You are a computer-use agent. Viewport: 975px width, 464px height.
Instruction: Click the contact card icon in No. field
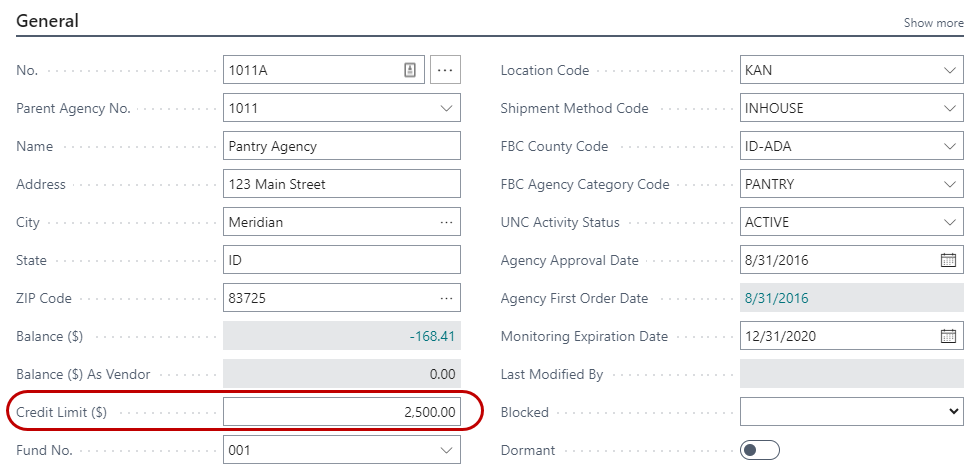(409, 70)
